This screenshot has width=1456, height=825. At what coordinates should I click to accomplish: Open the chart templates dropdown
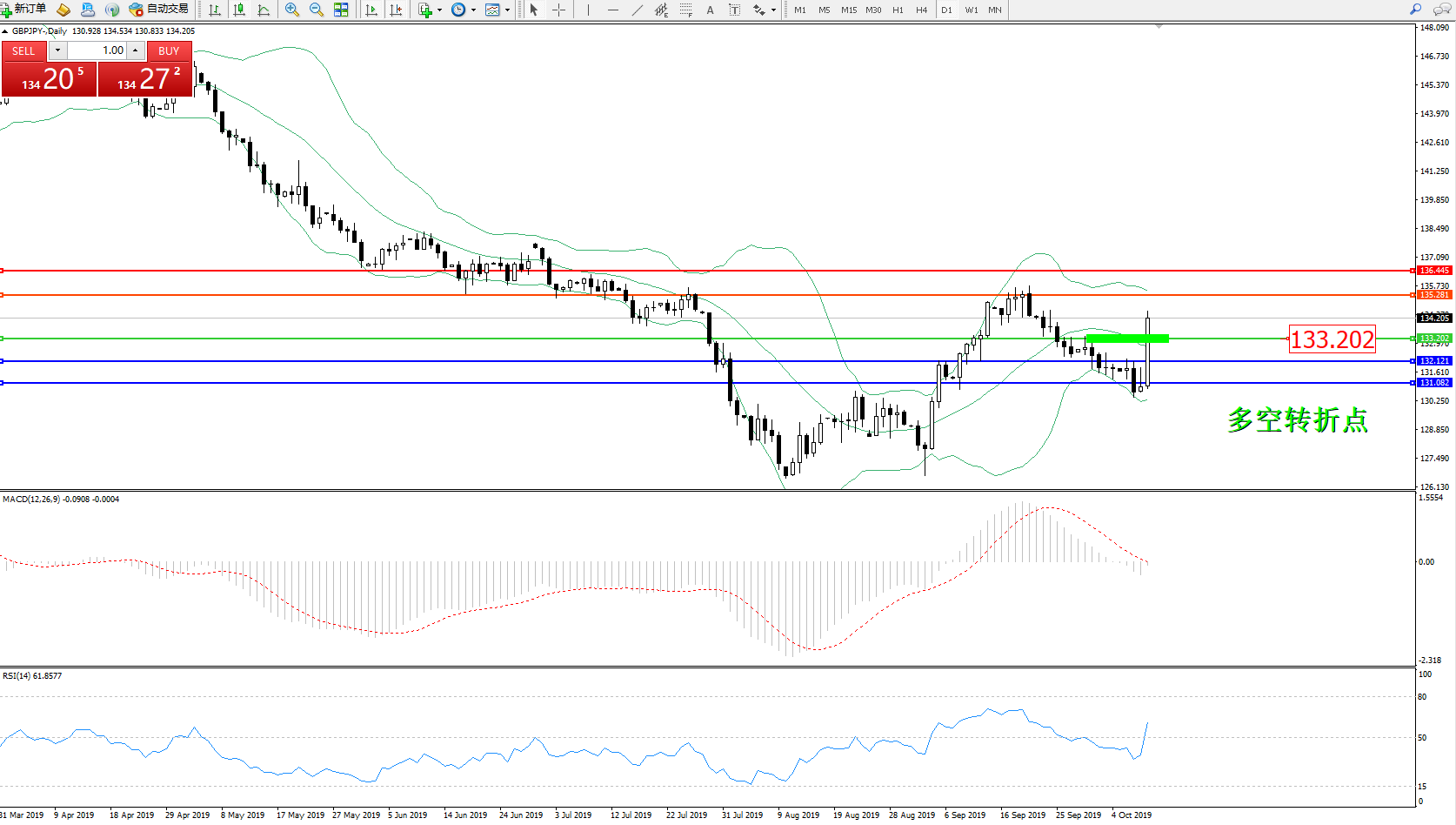(x=507, y=10)
